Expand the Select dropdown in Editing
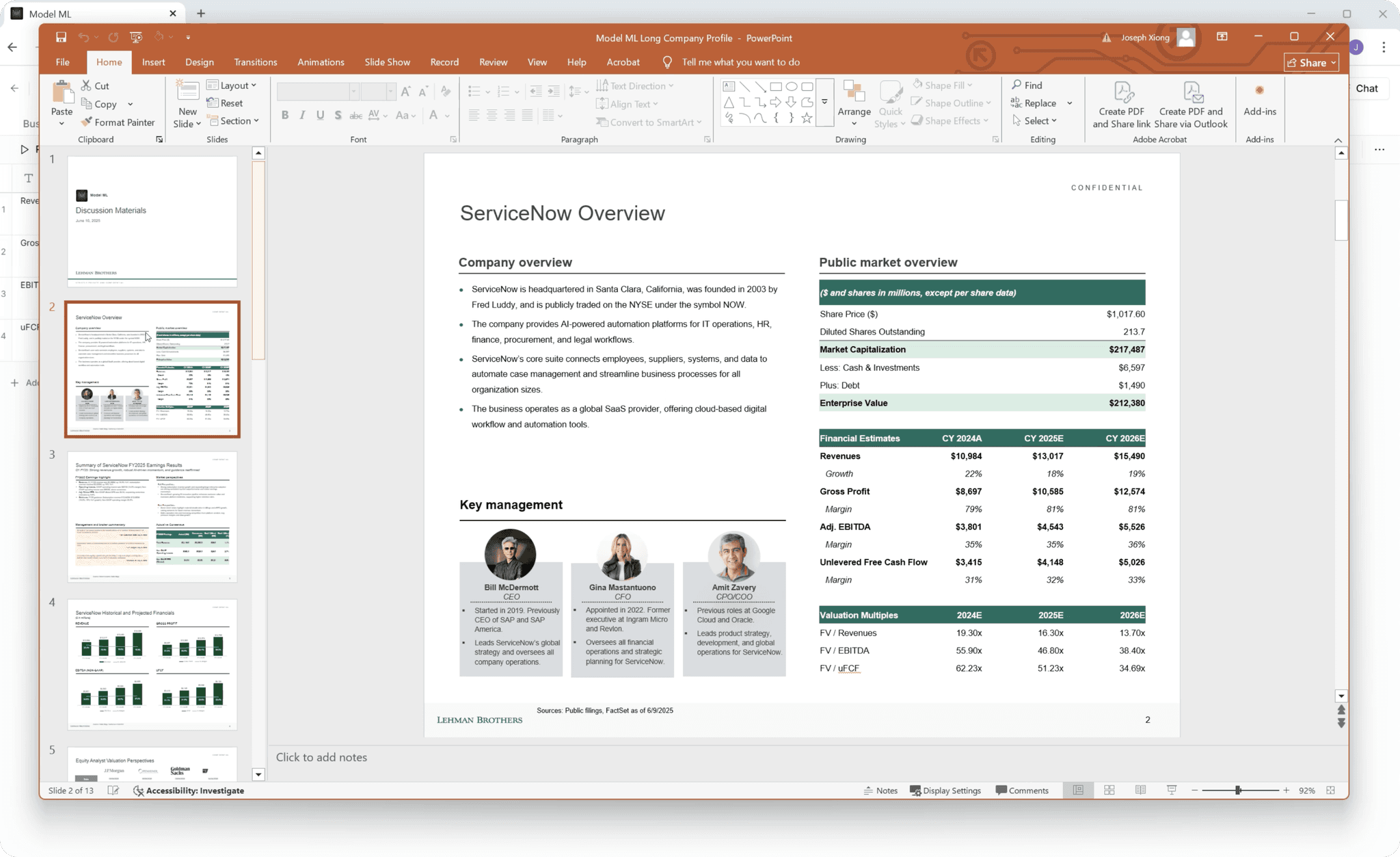1400x857 pixels. tap(1035, 121)
